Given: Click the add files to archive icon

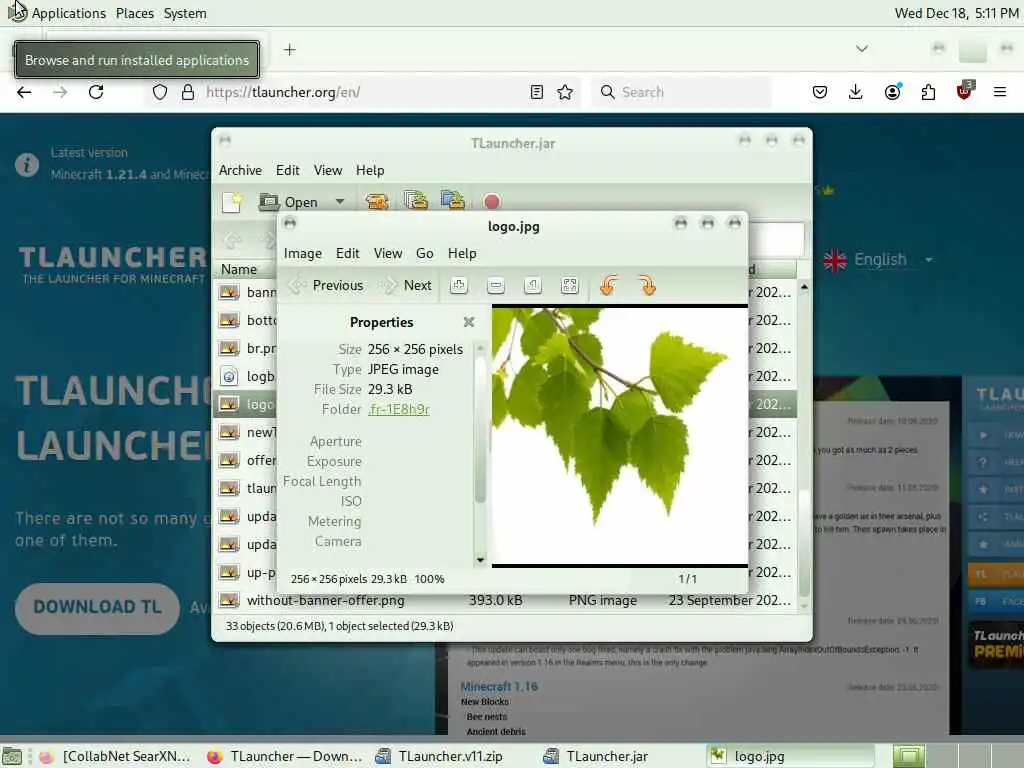Looking at the screenshot, I should pyautogui.click(x=415, y=200).
